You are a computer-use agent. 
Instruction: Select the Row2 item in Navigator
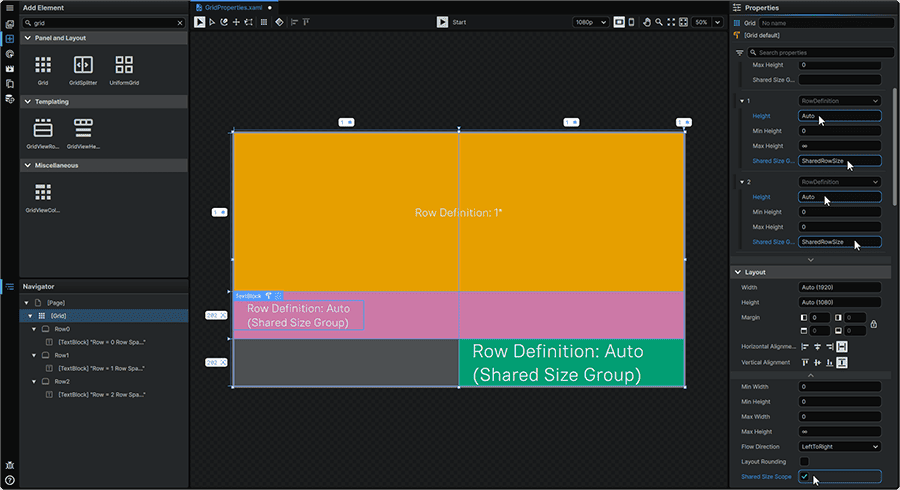tap(62, 382)
